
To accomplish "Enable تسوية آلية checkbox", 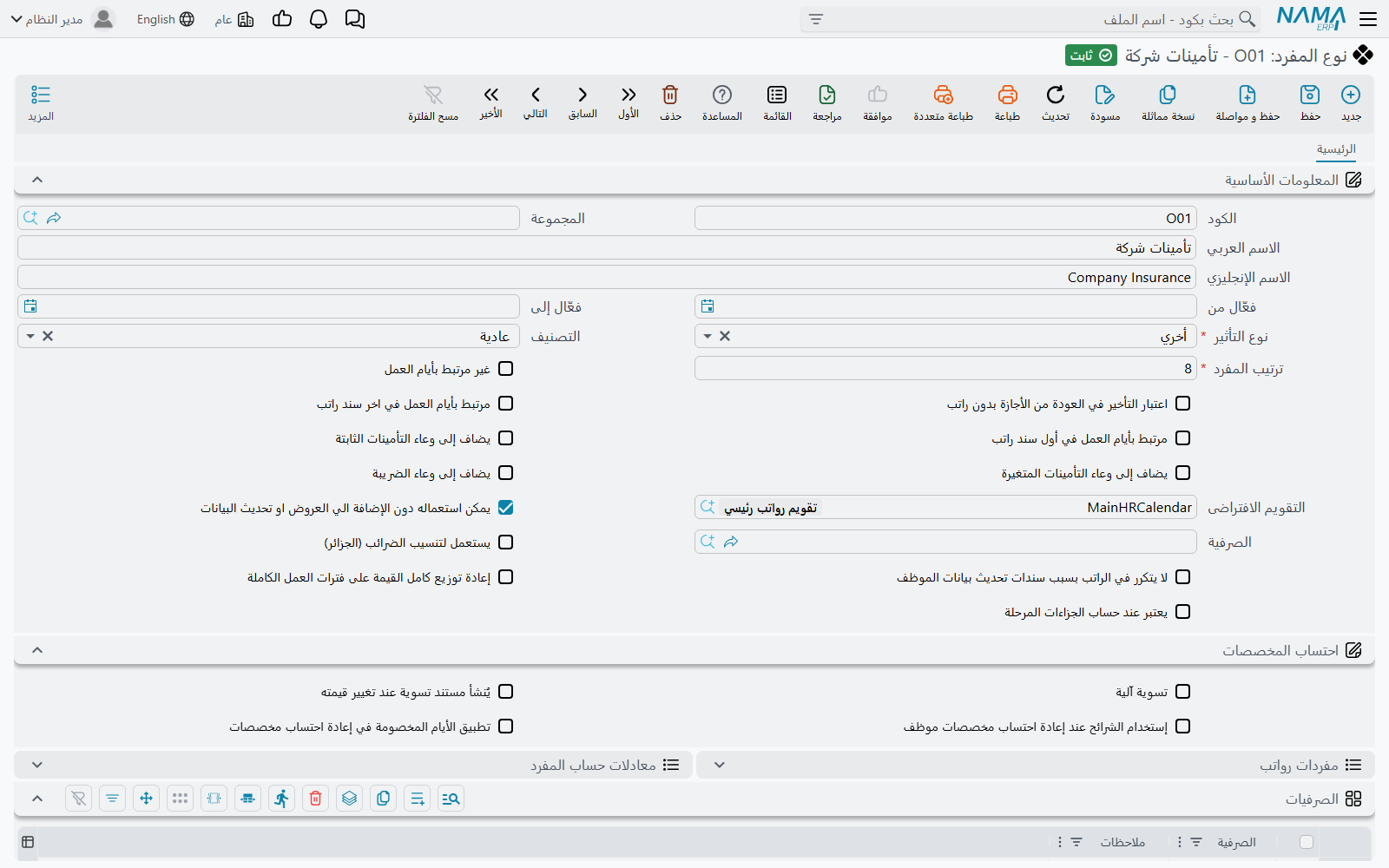I will tap(1183, 692).
